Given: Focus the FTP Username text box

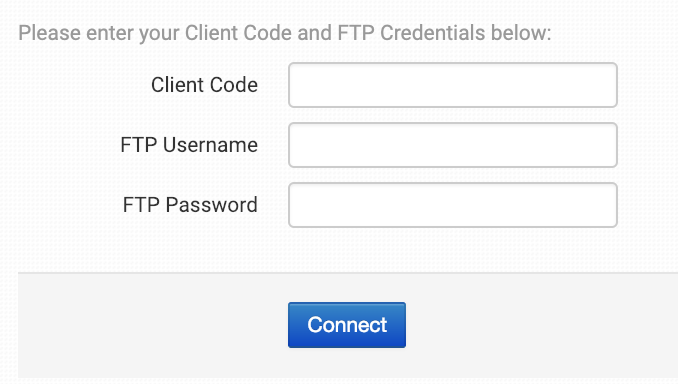Looking at the screenshot, I should coord(453,145).
